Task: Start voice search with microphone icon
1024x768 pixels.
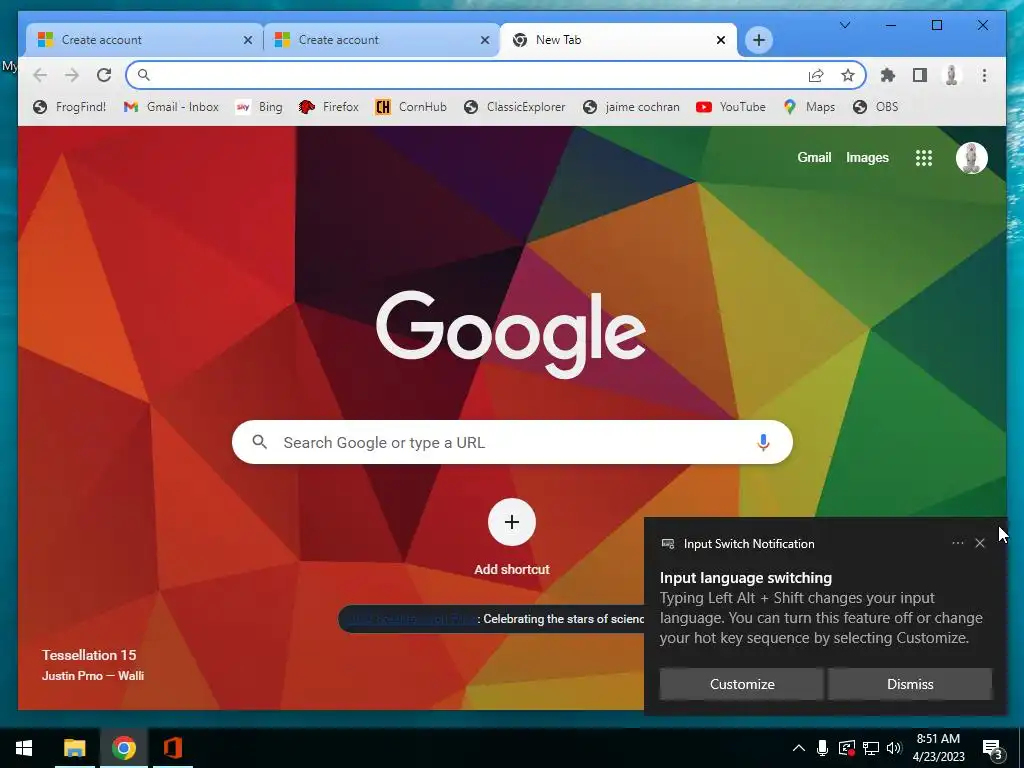Action: (x=763, y=442)
